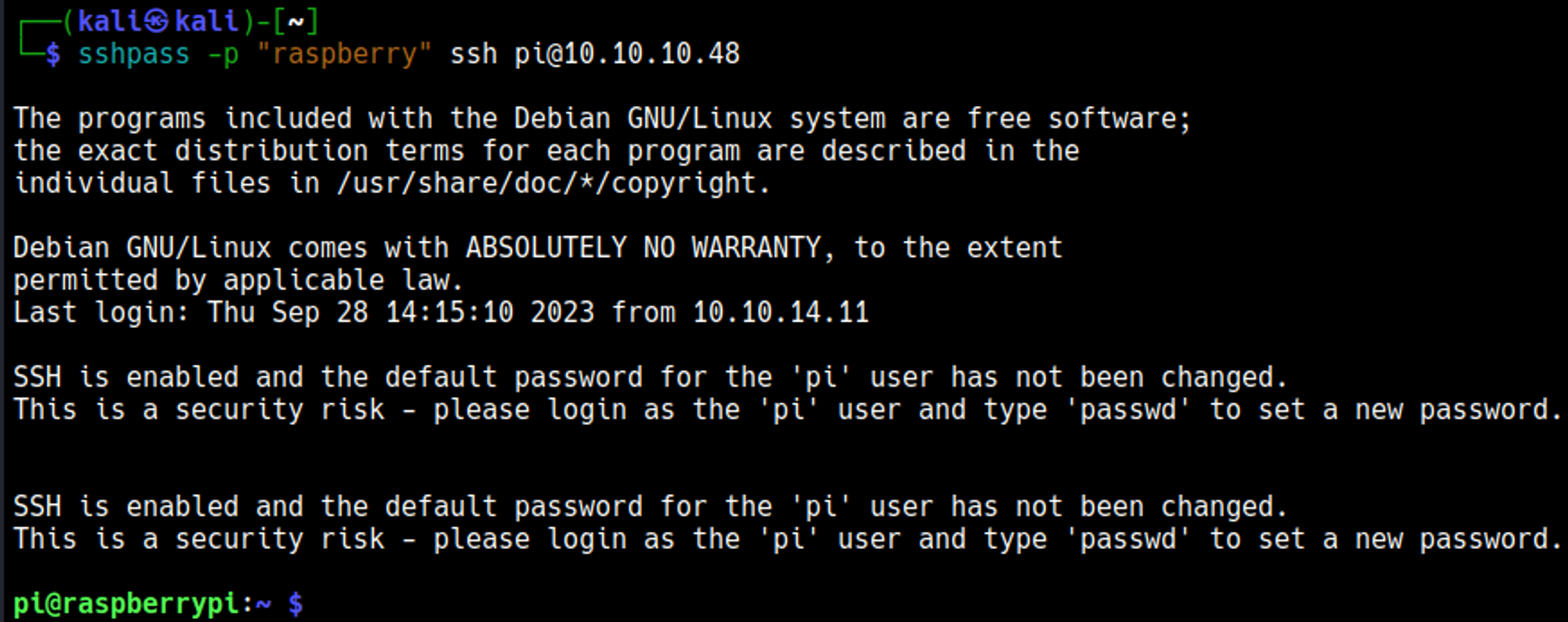Click the "applicable law." text
This screenshot has width=1568, height=622.
[x=343, y=281]
